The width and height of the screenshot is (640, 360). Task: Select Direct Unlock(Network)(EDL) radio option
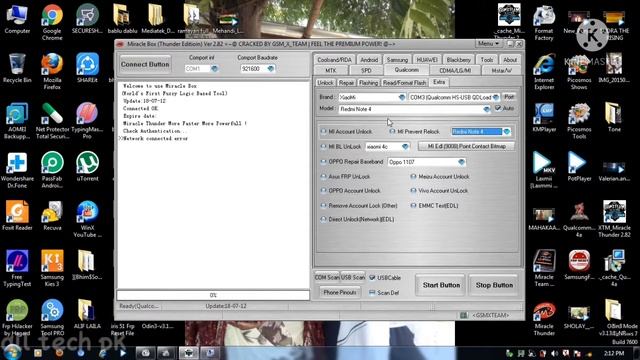(324, 219)
